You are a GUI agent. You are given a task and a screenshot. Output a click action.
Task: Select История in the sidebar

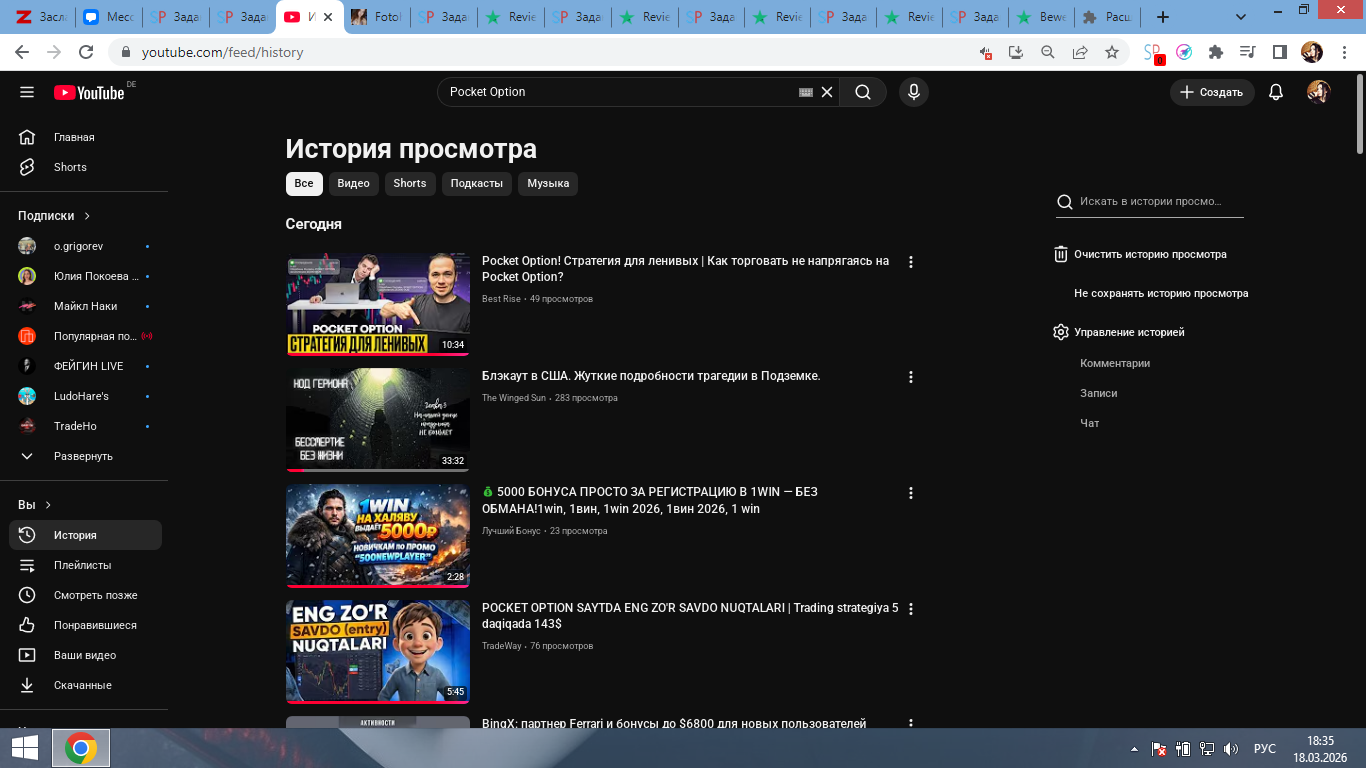[85, 535]
